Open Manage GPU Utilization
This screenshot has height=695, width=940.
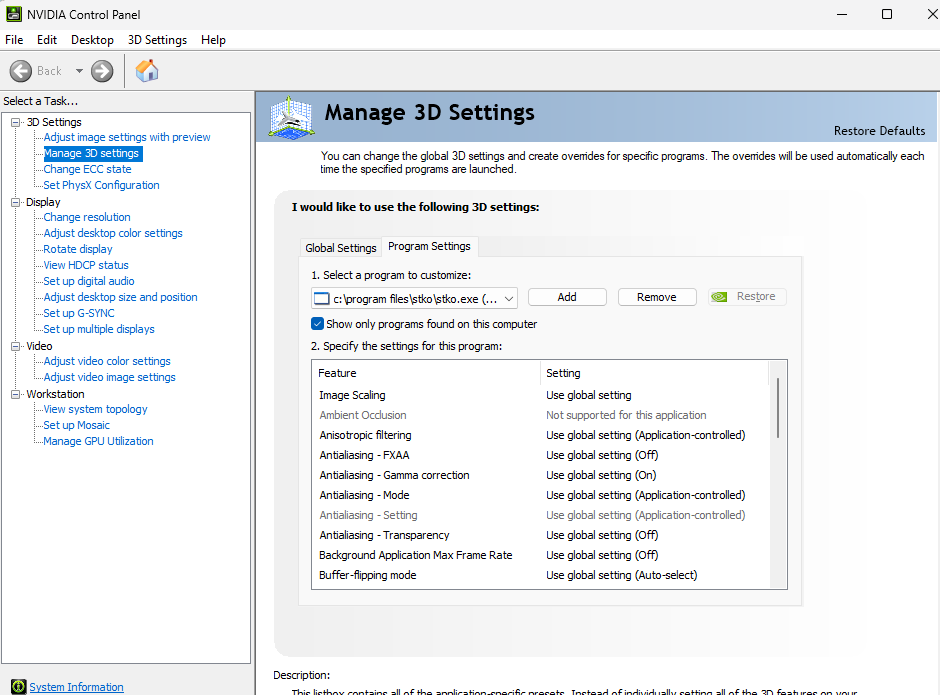point(98,441)
